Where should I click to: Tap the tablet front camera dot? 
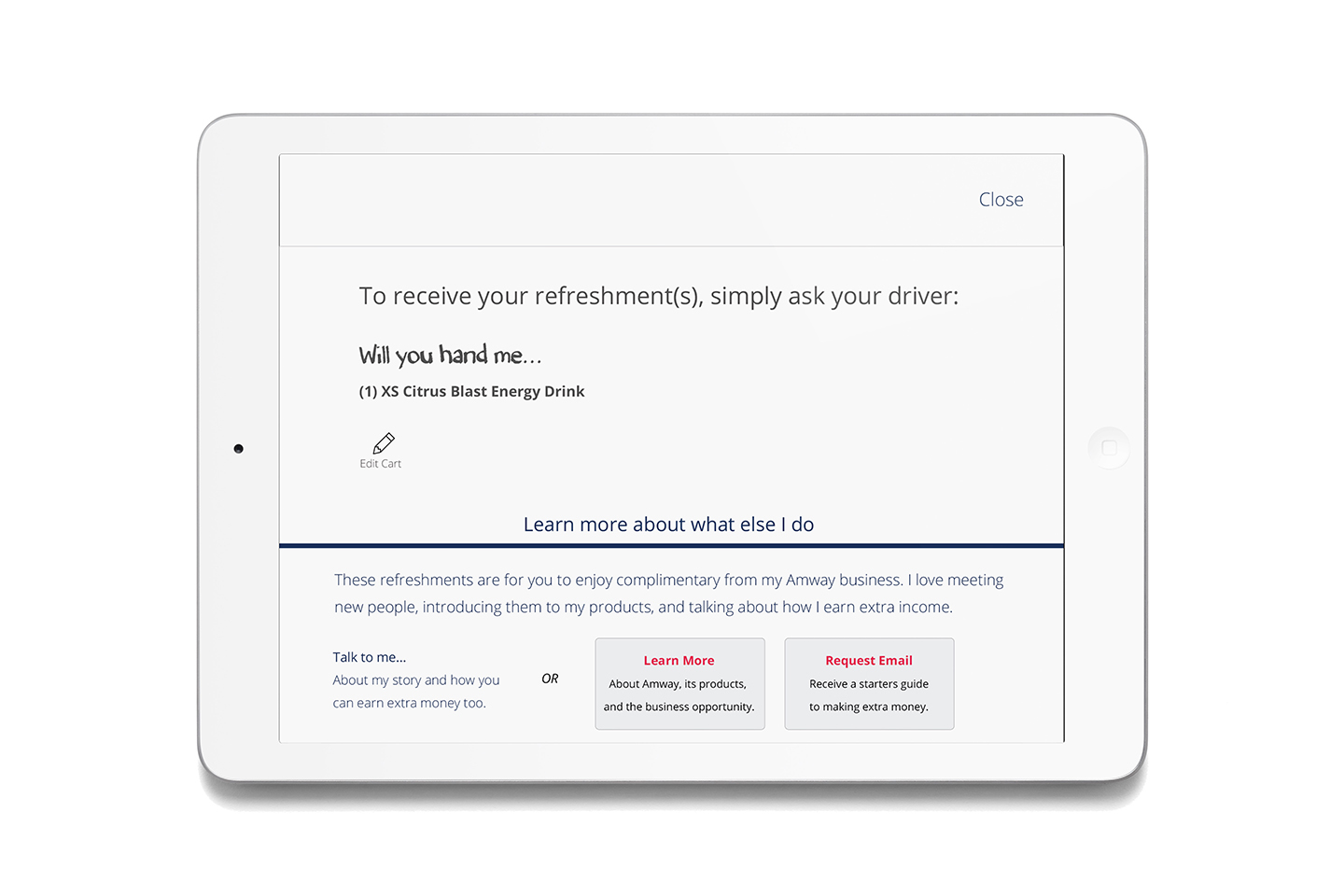(239, 449)
